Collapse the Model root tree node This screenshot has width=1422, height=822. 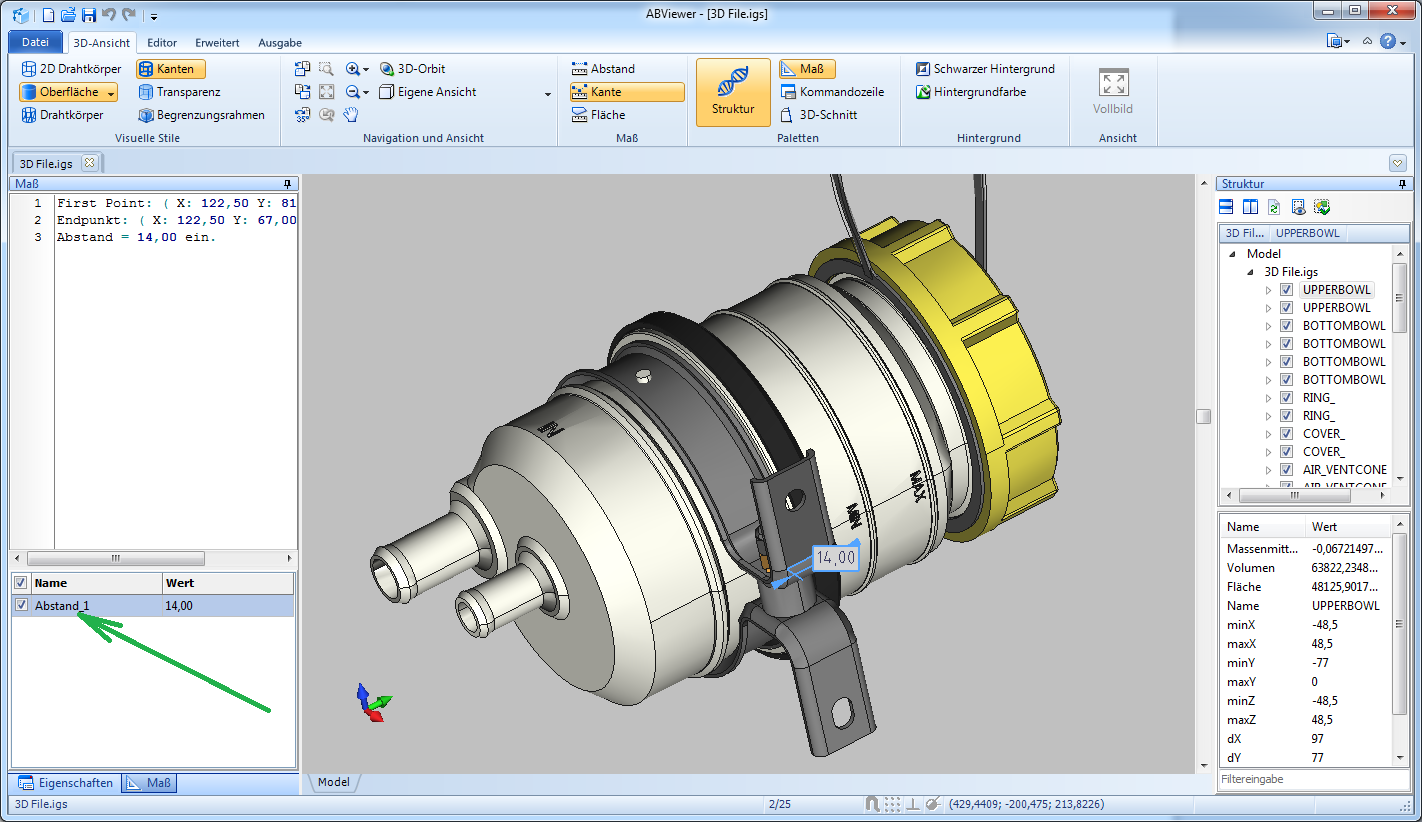1233,254
